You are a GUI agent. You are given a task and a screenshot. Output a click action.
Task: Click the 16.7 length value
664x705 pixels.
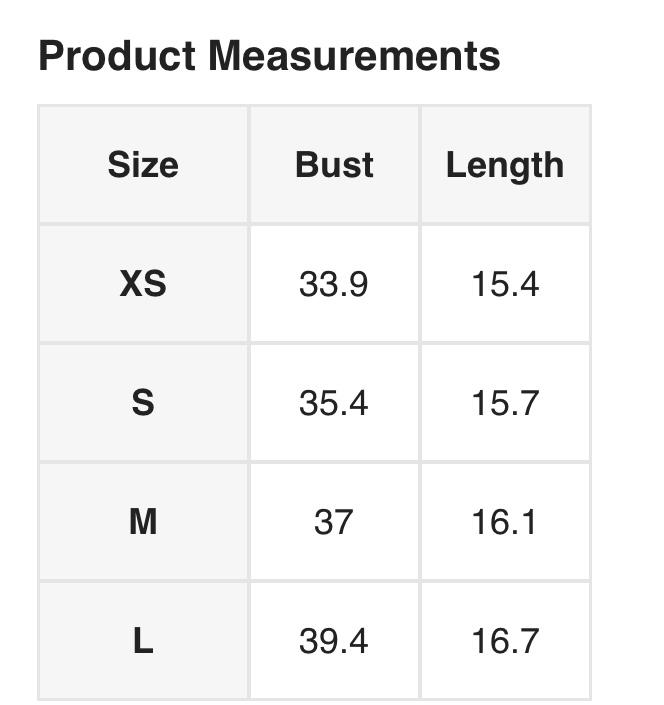point(505,641)
